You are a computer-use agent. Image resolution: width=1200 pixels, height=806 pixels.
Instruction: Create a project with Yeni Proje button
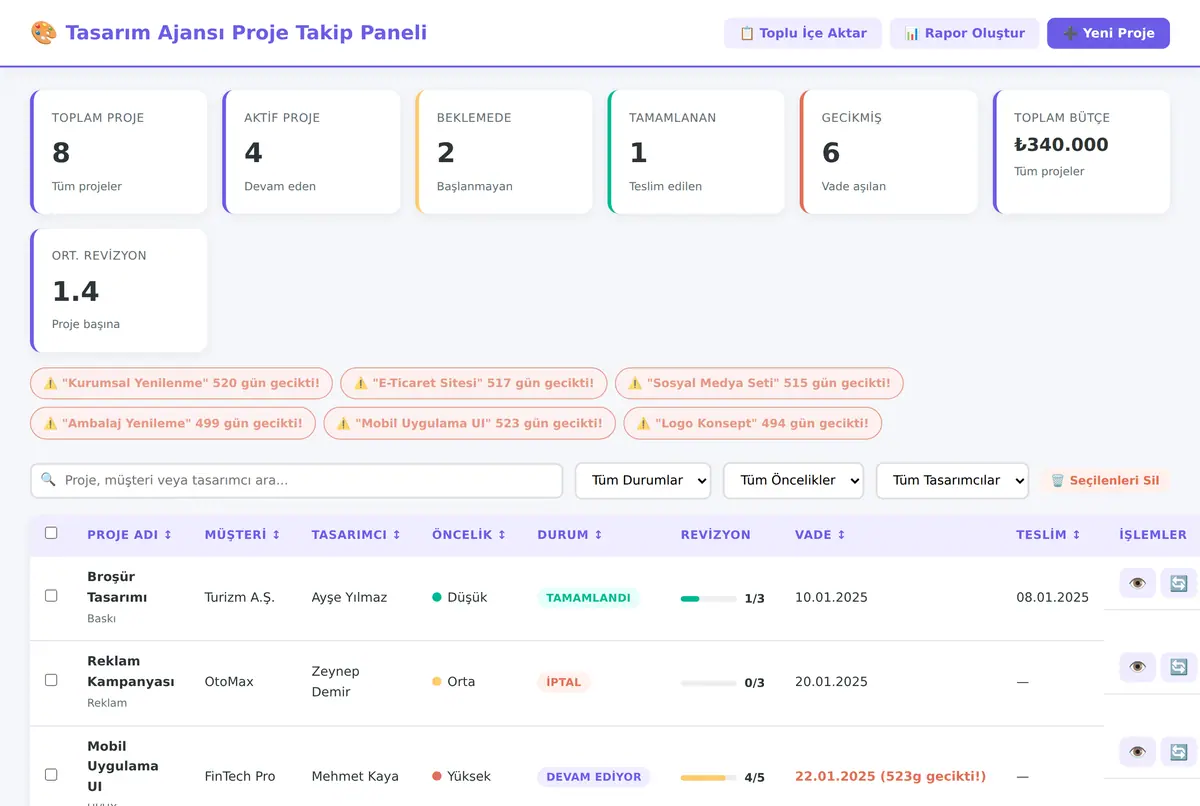(x=1108, y=33)
